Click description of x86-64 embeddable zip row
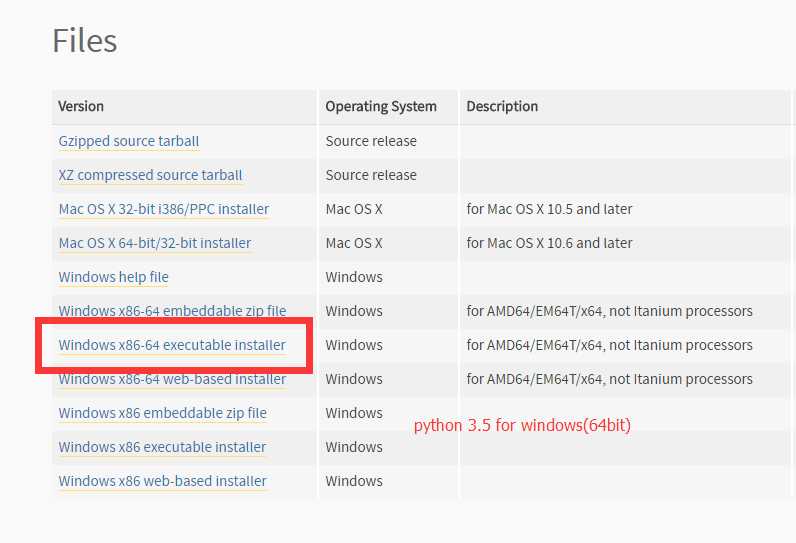This screenshot has width=796, height=543. (609, 311)
